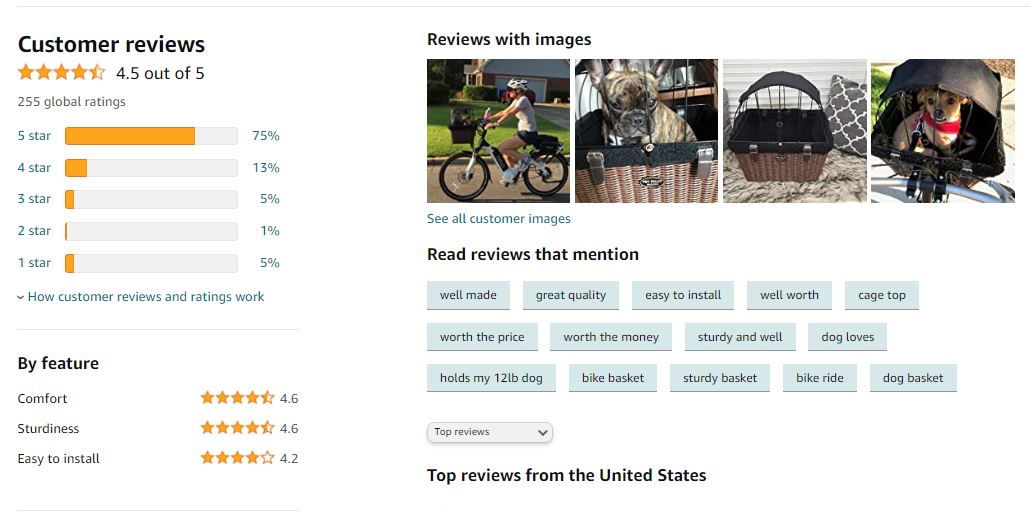Click the Sturdiness feature star rating
Image resolution: width=1030 pixels, height=522 pixels.
[237, 428]
